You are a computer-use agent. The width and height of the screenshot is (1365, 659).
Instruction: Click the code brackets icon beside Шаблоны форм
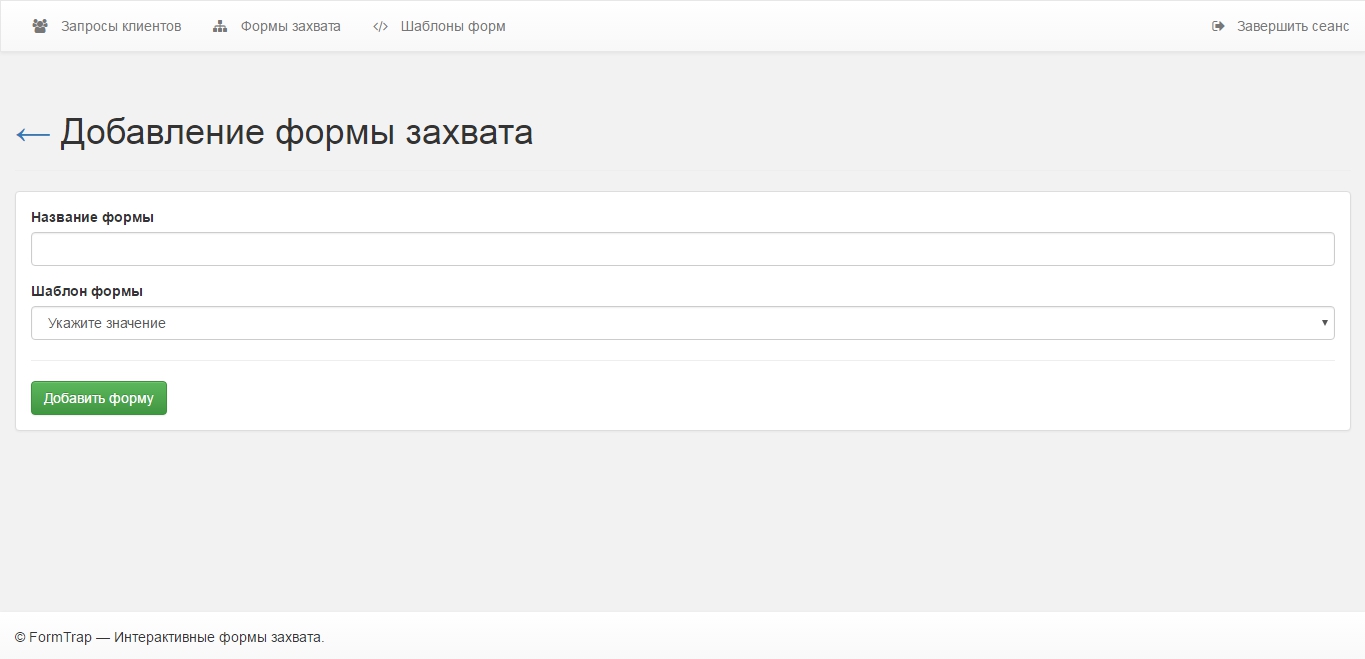(x=380, y=27)
